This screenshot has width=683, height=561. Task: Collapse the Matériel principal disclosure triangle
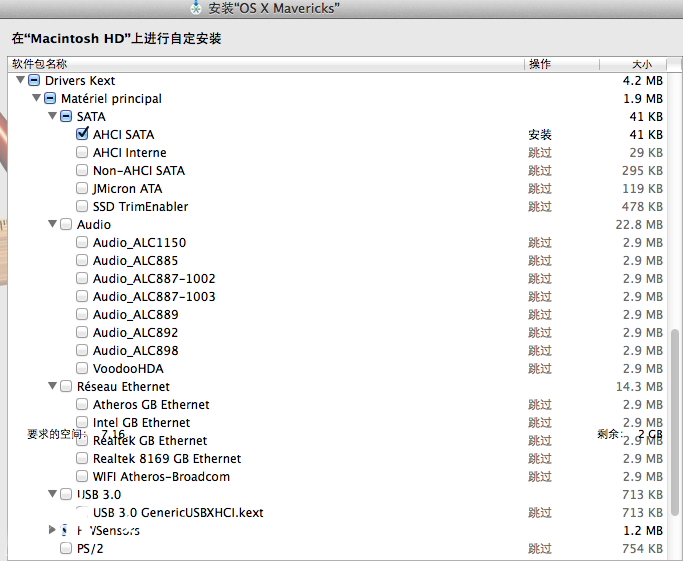click(x=37, y=98)
